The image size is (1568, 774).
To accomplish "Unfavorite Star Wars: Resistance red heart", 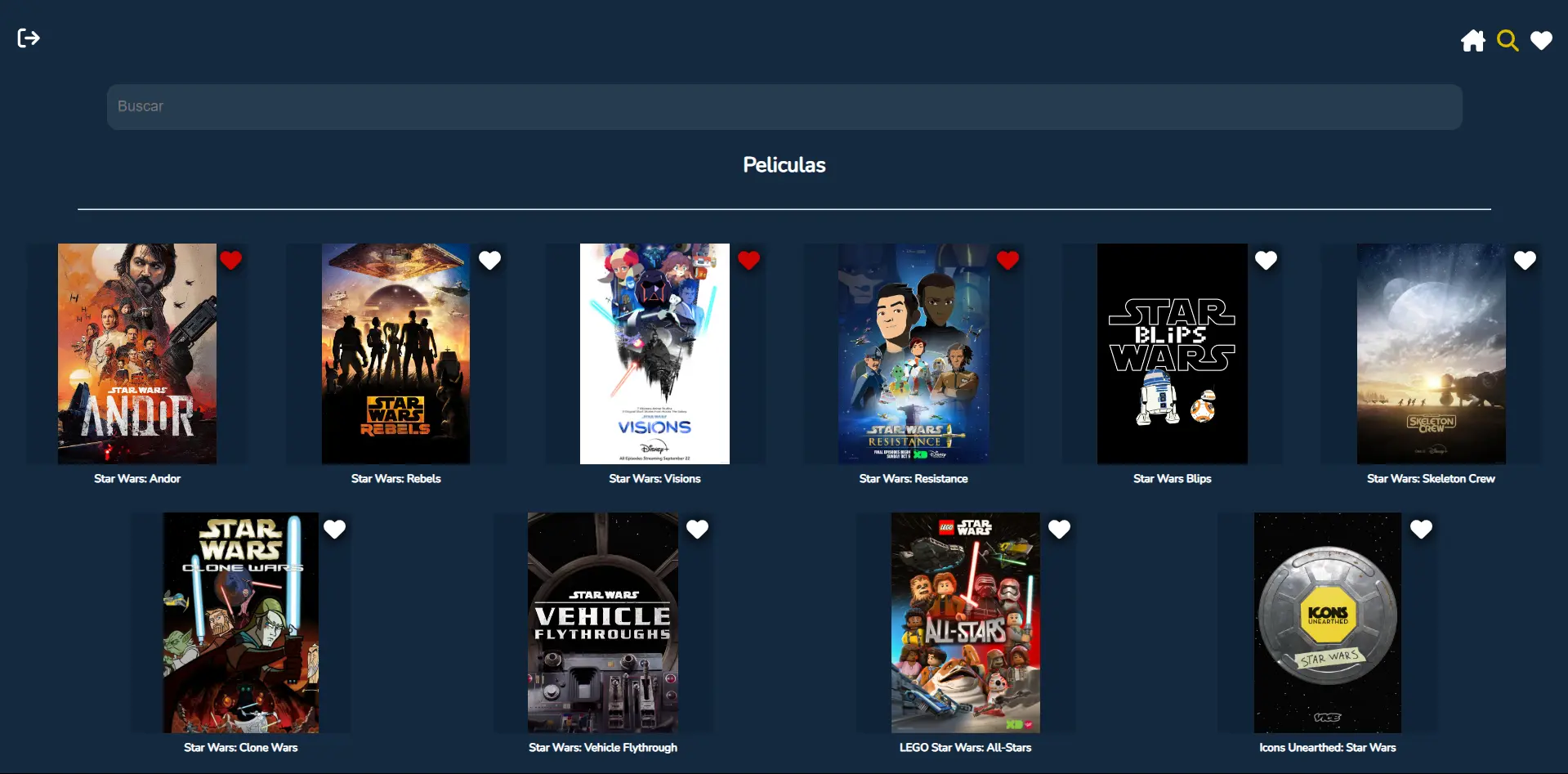I will (1007, 260).
